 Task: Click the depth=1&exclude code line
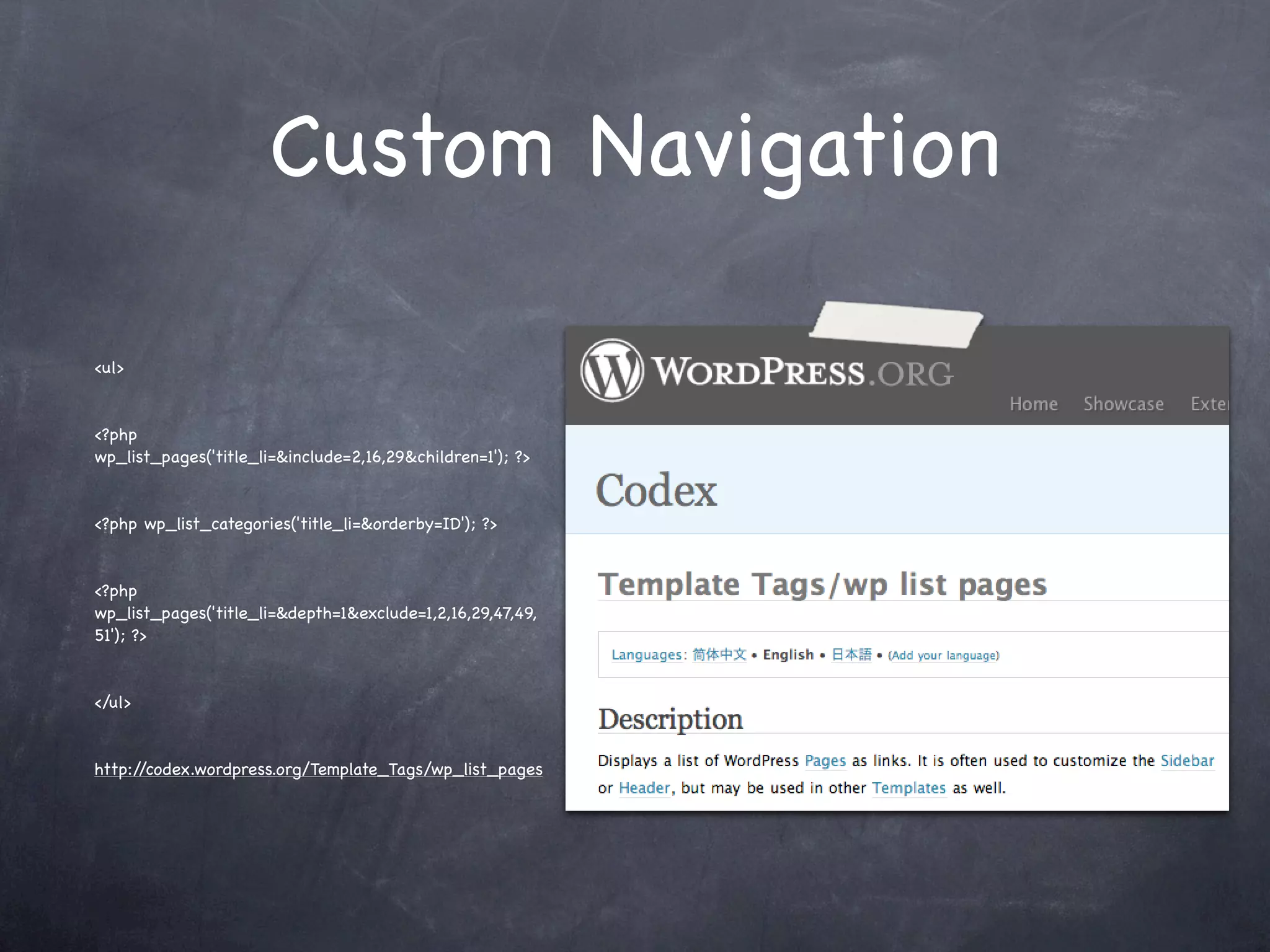coord(315,613)
